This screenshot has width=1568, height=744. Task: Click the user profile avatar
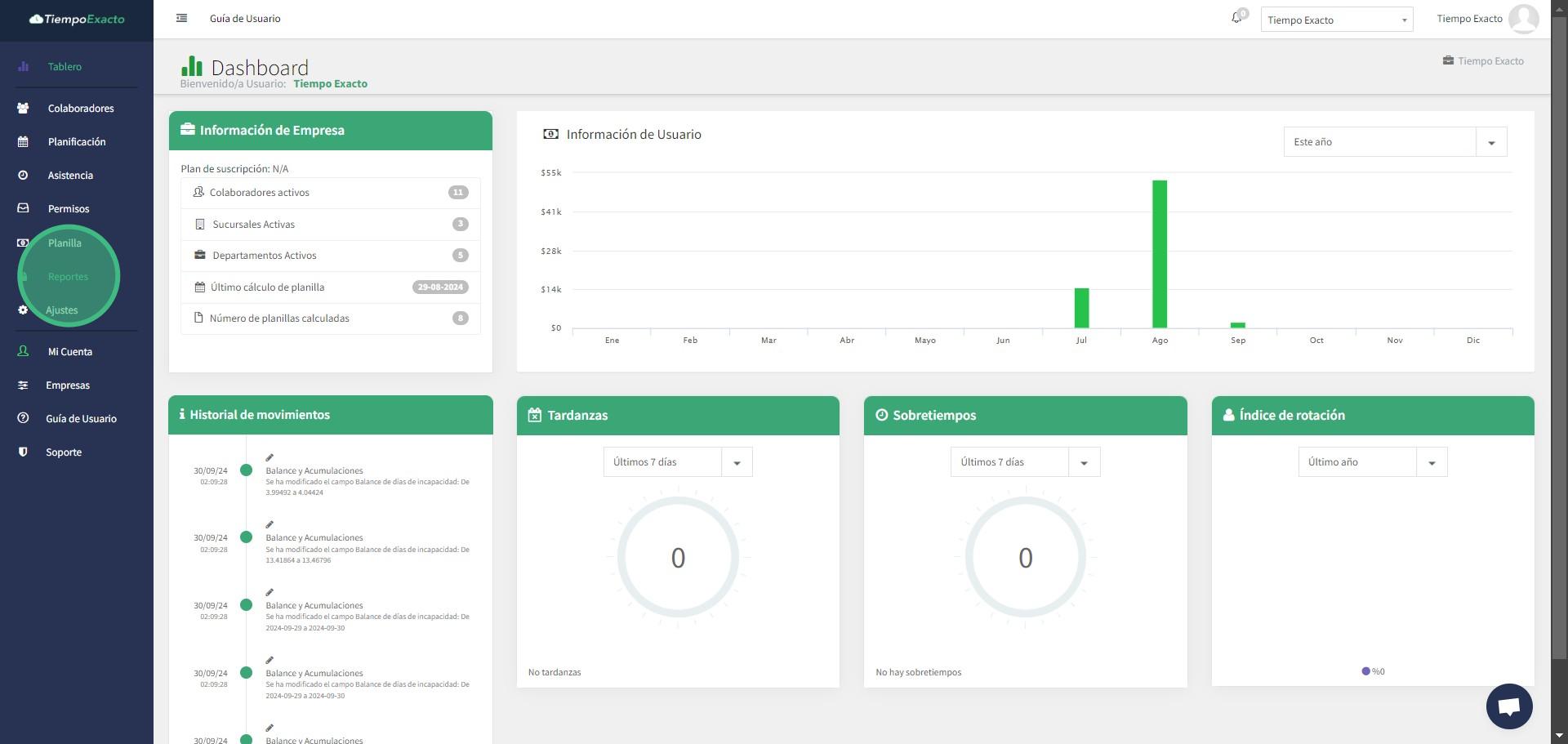coord(1523,19)
